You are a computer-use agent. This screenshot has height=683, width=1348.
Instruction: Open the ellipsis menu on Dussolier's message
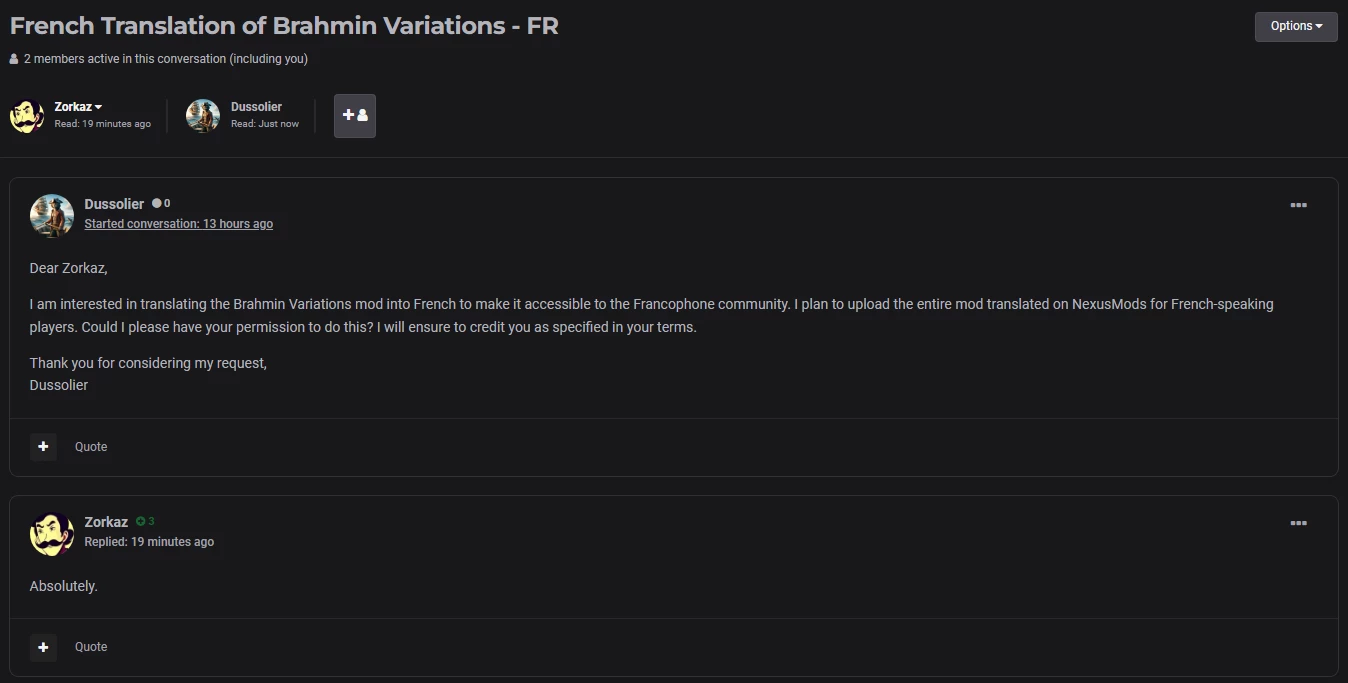tap(1298, 205)
